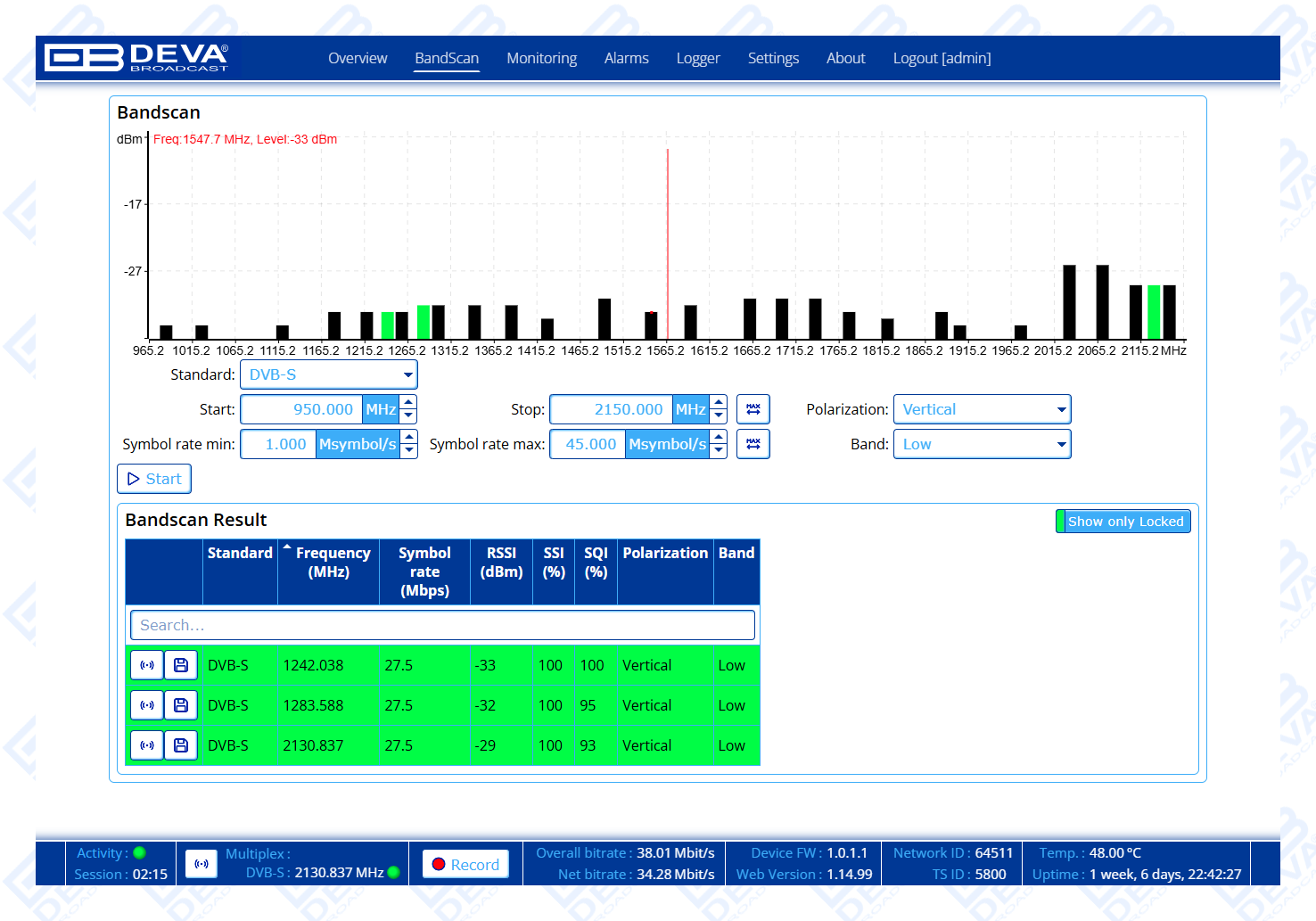Toggle Show only Locked filter
This screenshot has width=1316, height=921.
click(1123, 522)
